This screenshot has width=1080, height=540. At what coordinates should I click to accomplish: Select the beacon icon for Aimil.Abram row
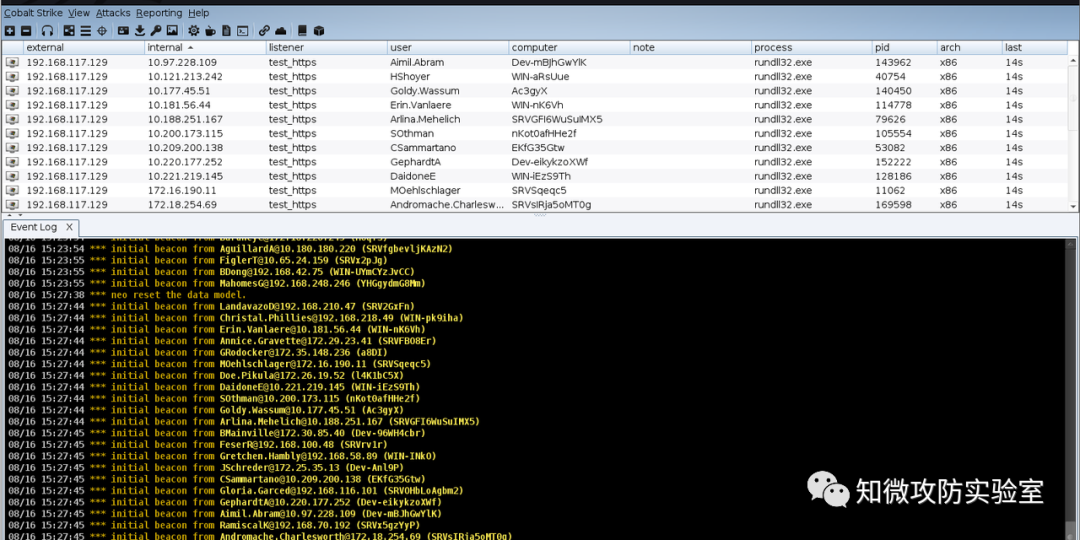pyautogui.click(x=12, y=62)
